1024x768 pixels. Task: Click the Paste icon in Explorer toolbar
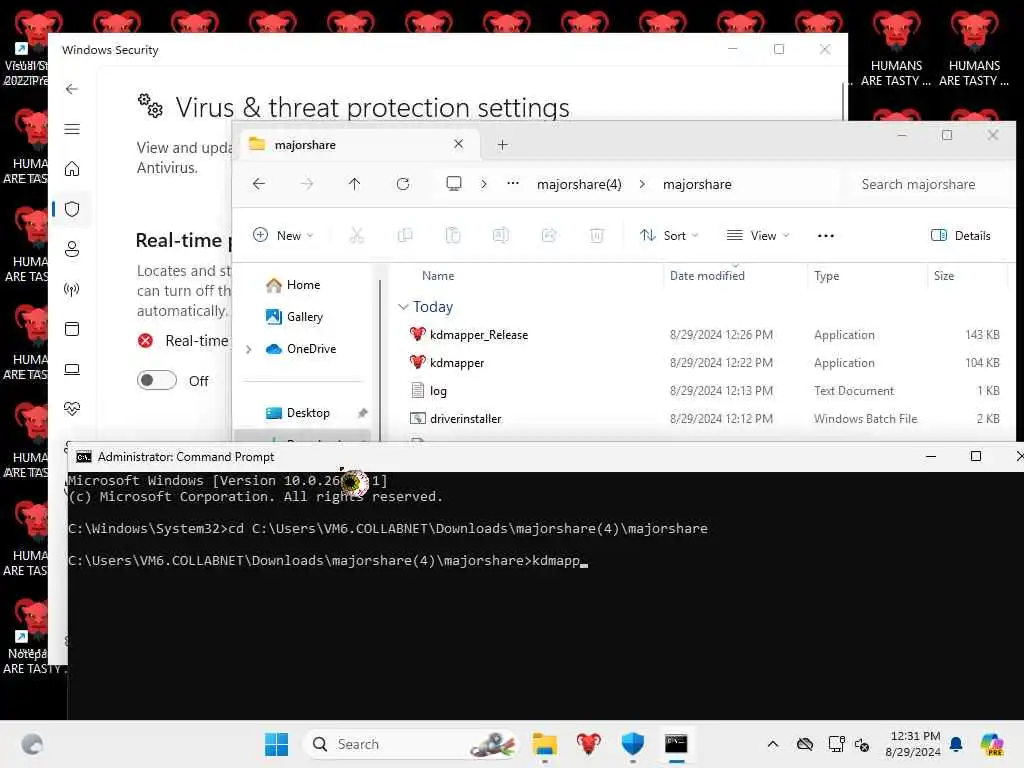(453, 235)
